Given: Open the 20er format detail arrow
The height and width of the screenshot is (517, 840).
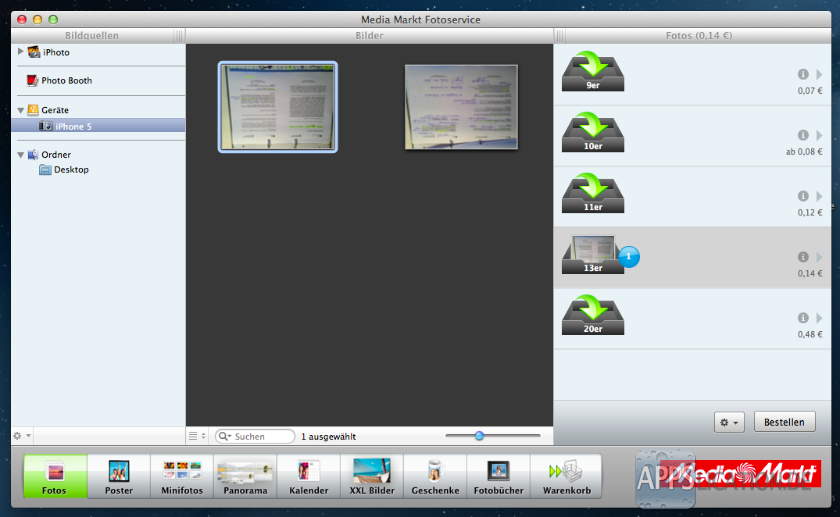Looking at the screenshot, I should [819, 318].
